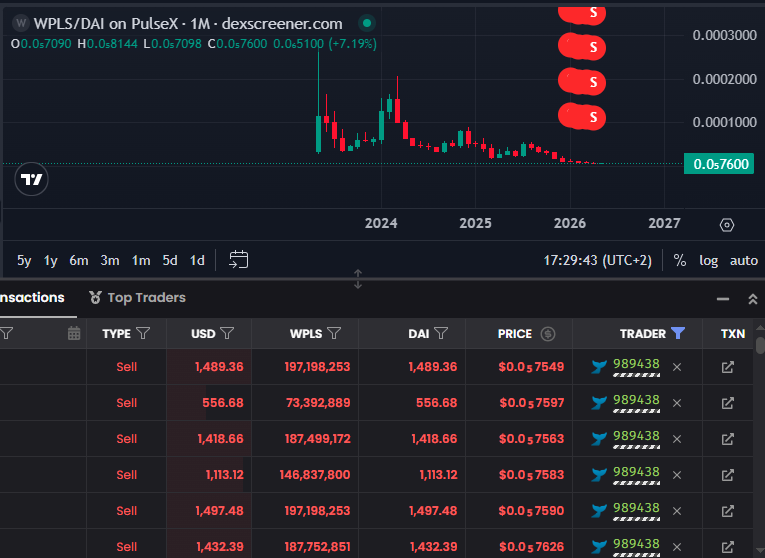Click the 2025 label on the time axis
Viewport: 765px width, 558px height.
tap(475, 223)
